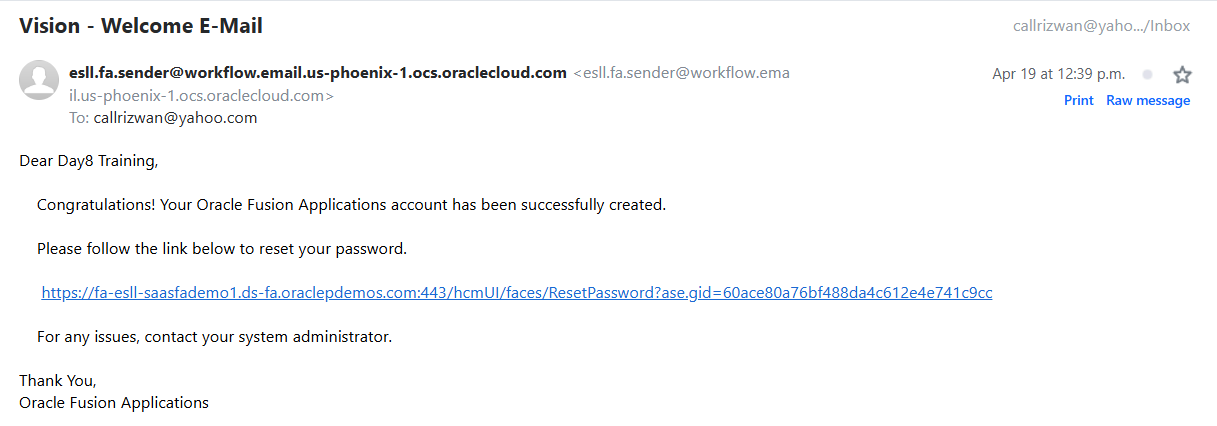
Task: Click the sender's profile avatar
Action: (x=39, y=80)
